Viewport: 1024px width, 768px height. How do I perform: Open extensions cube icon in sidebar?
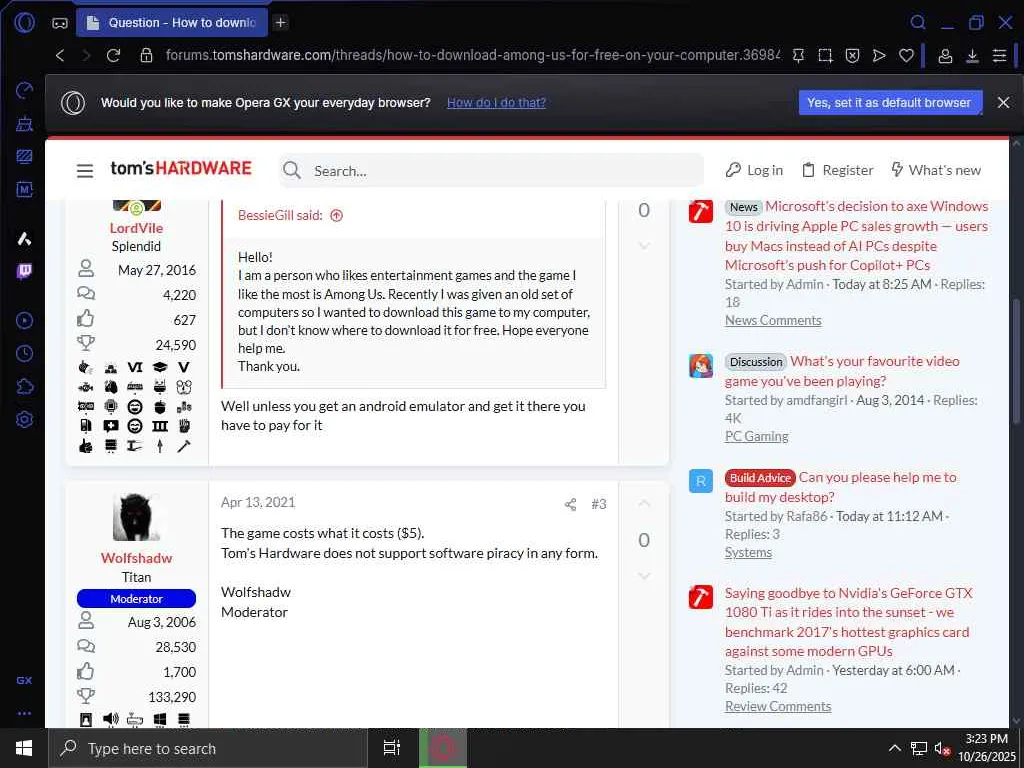click(x=24, y=387)
